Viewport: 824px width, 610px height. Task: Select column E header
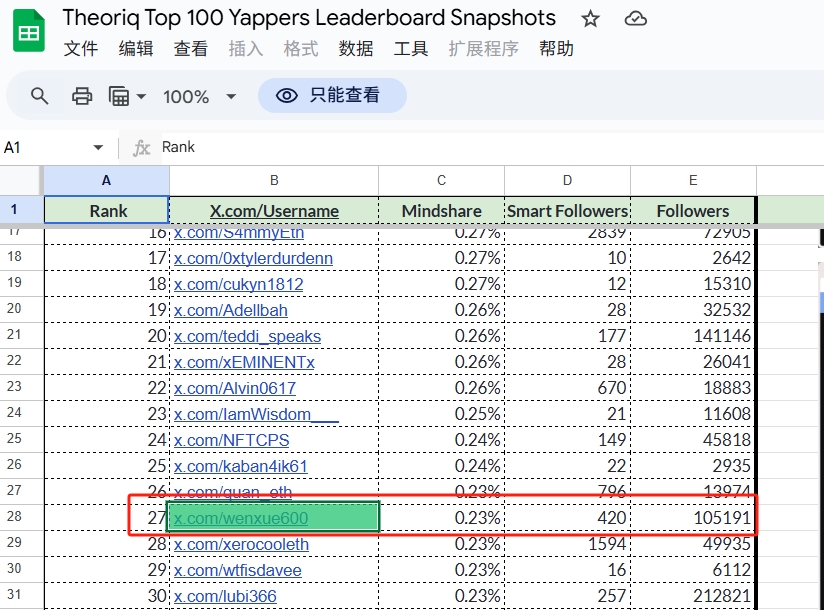pos(693,181)
